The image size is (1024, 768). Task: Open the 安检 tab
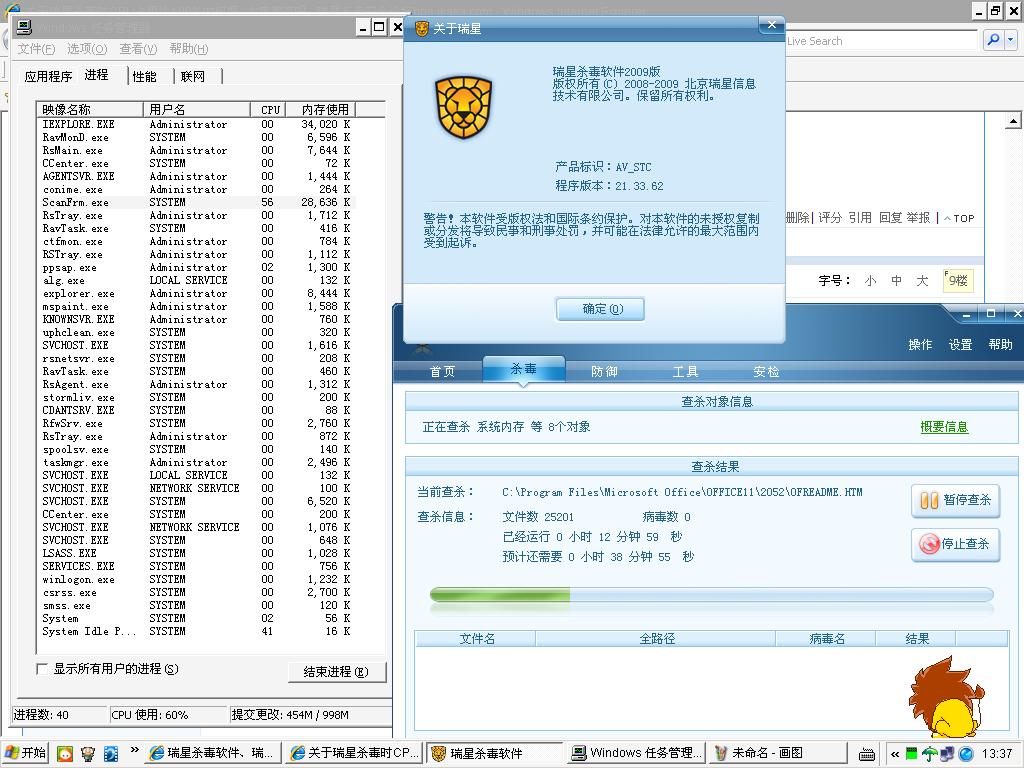766,372
